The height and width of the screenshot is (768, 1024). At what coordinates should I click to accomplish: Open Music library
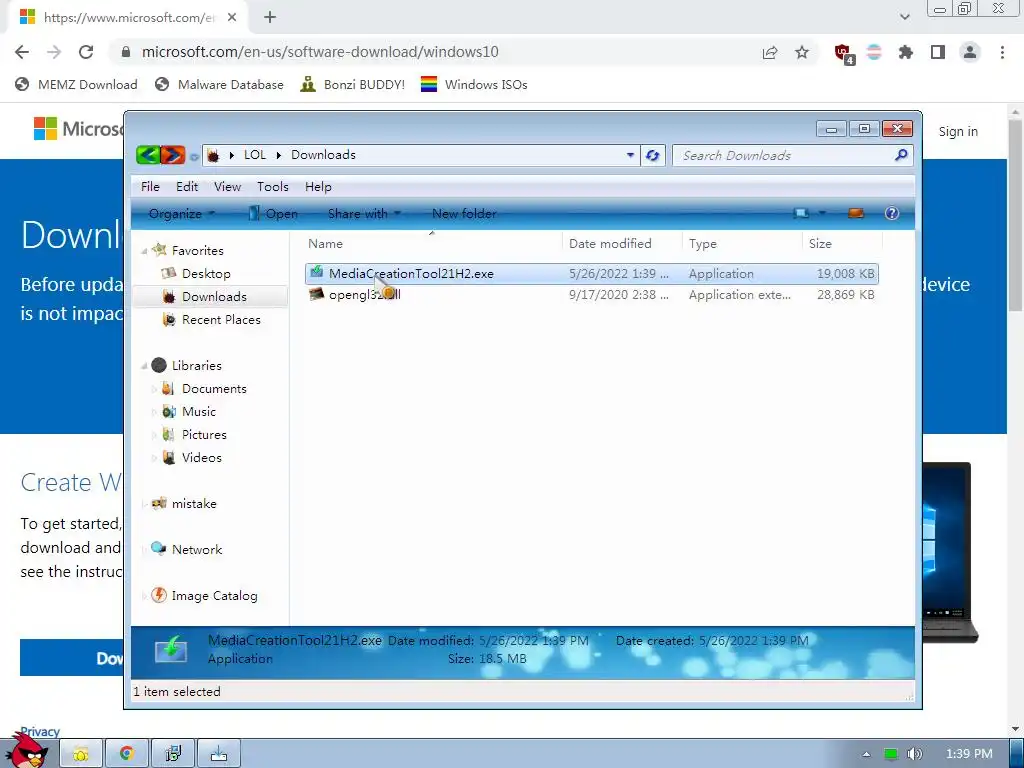coord(199,411)
